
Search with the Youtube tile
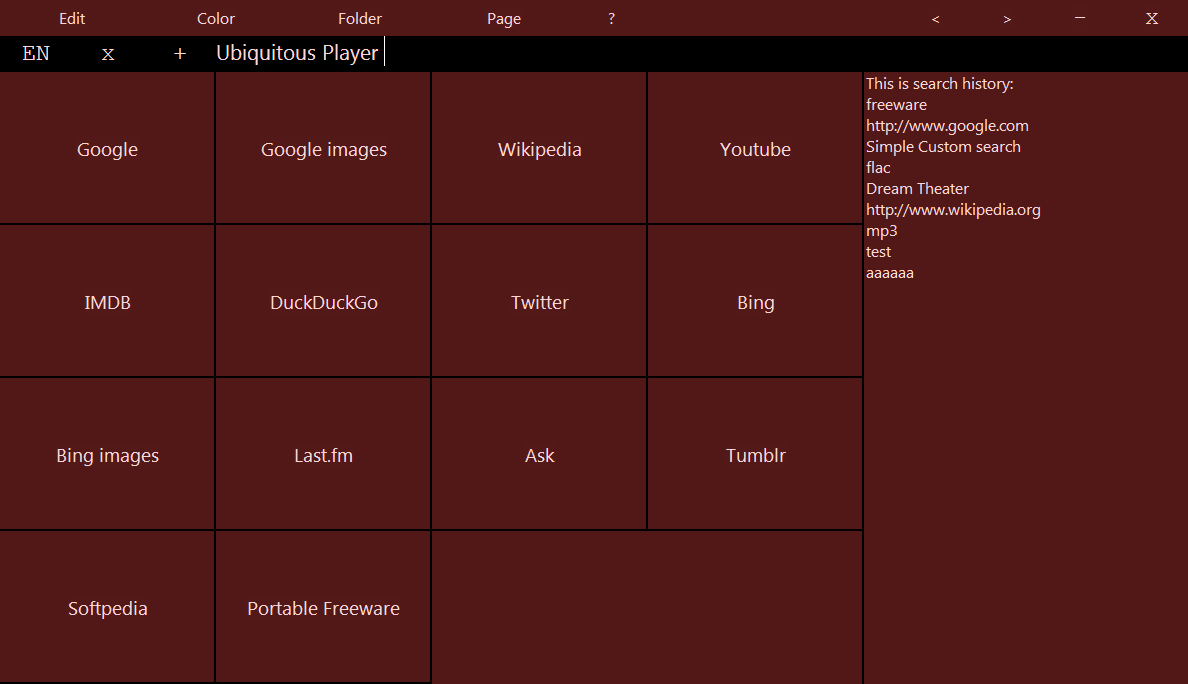tap(755, 148)
